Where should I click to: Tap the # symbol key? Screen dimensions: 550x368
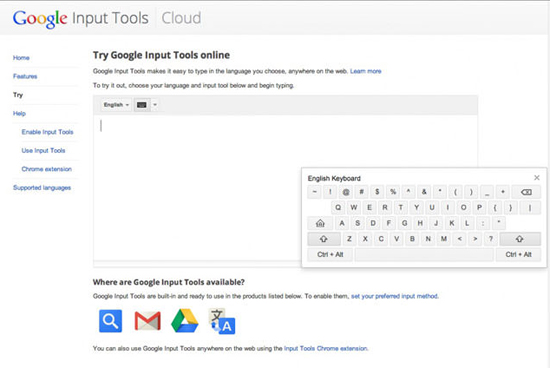(361, 192)
